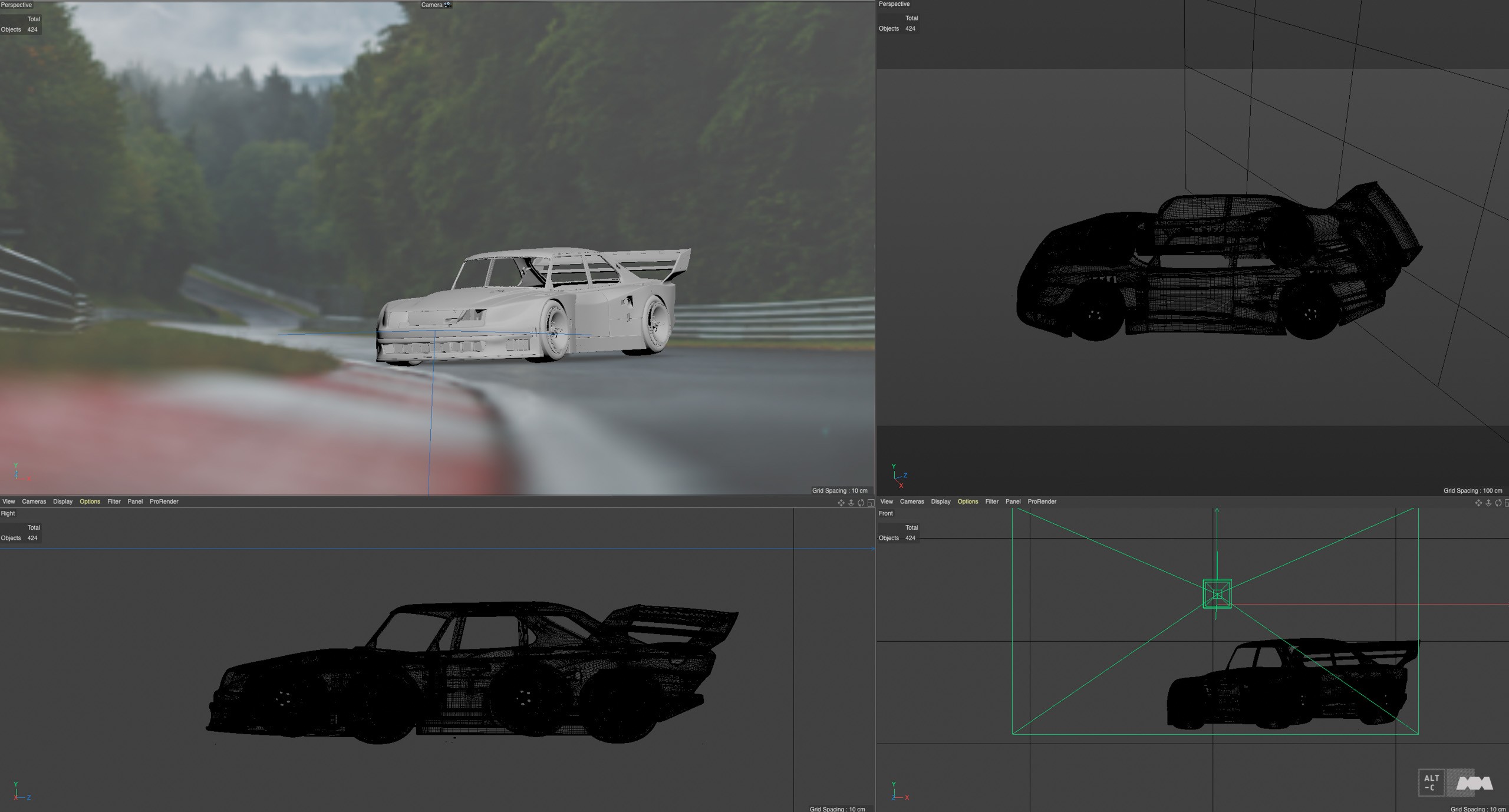Click the Camera label in top-left viewport
The height and width of the screenshot is (812, 1509).
(x=431, y=5)
